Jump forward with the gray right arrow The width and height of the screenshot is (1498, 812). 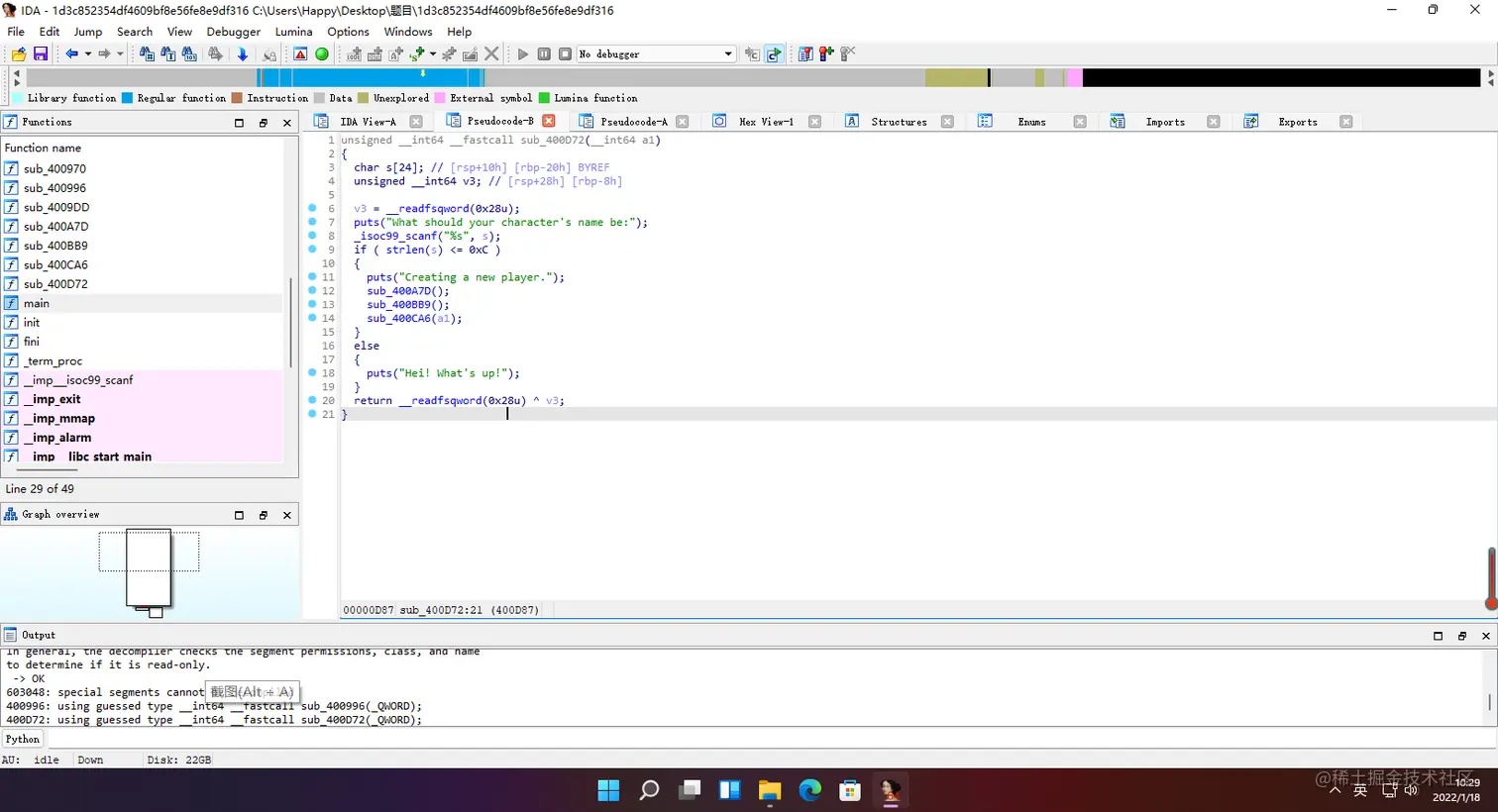coord(105,54)
